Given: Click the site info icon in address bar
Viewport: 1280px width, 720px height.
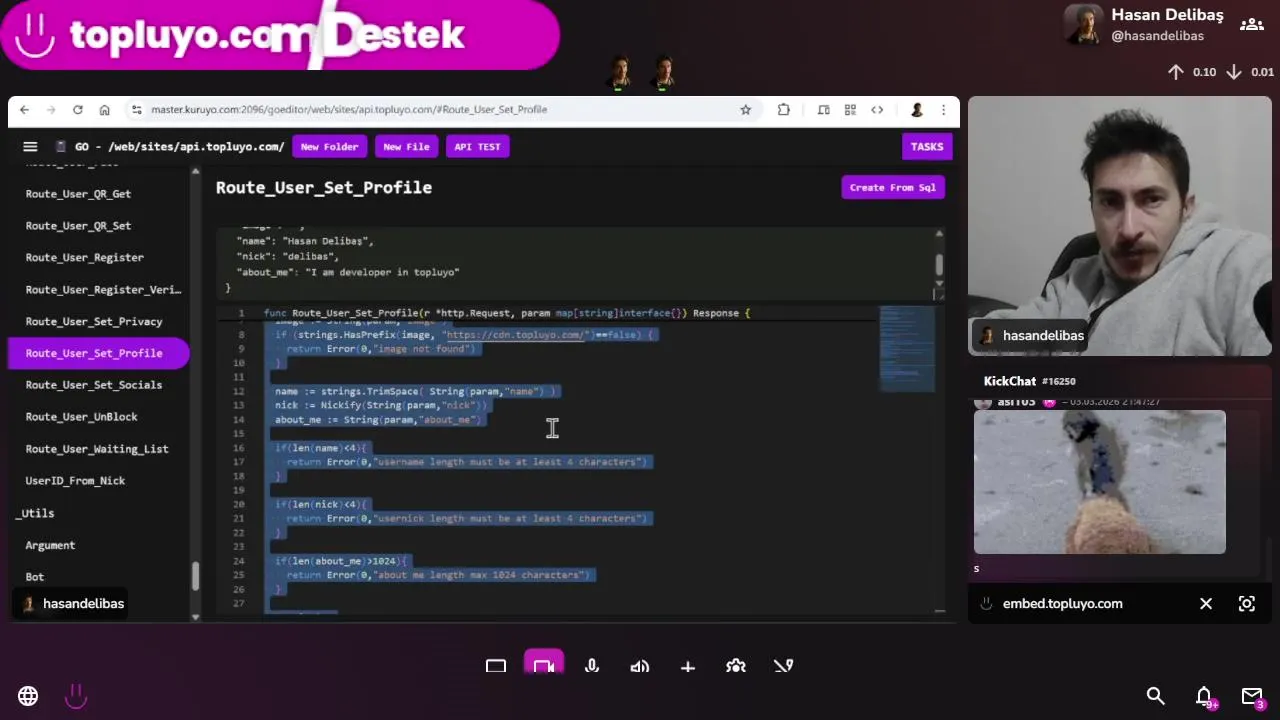Looking at the screenshot, I should (135, 110).
